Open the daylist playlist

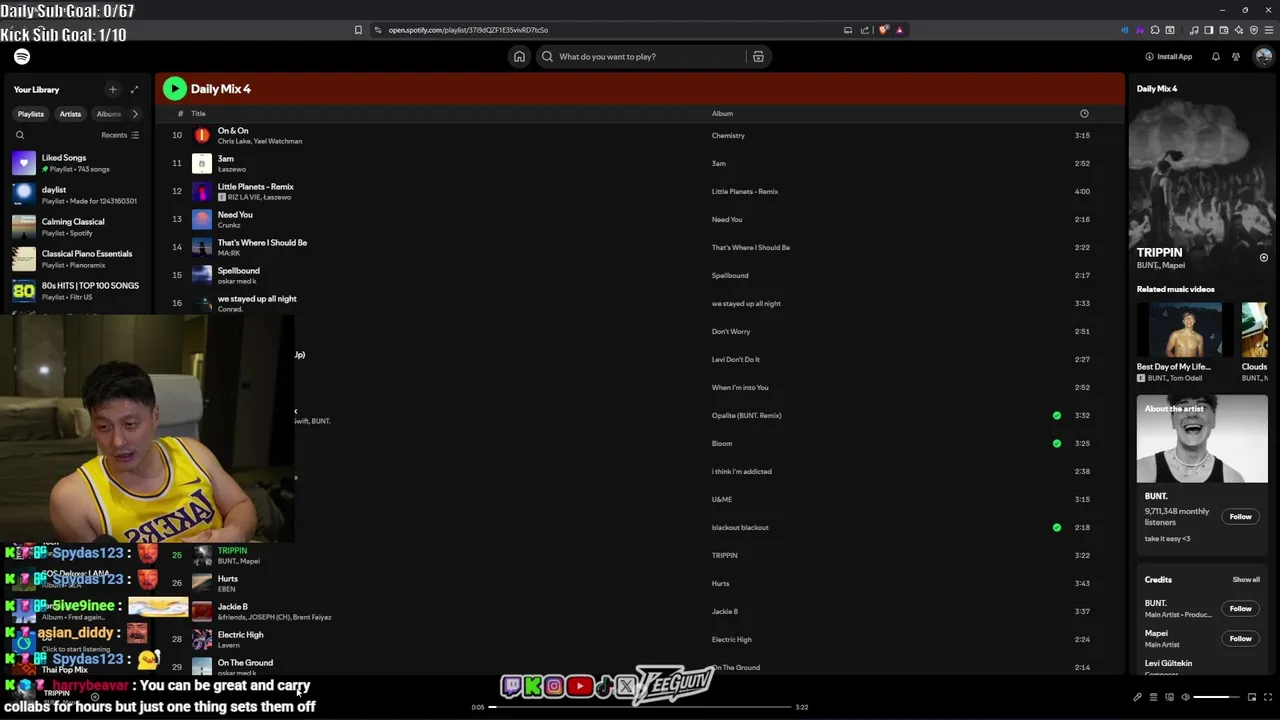pos(78,195)
